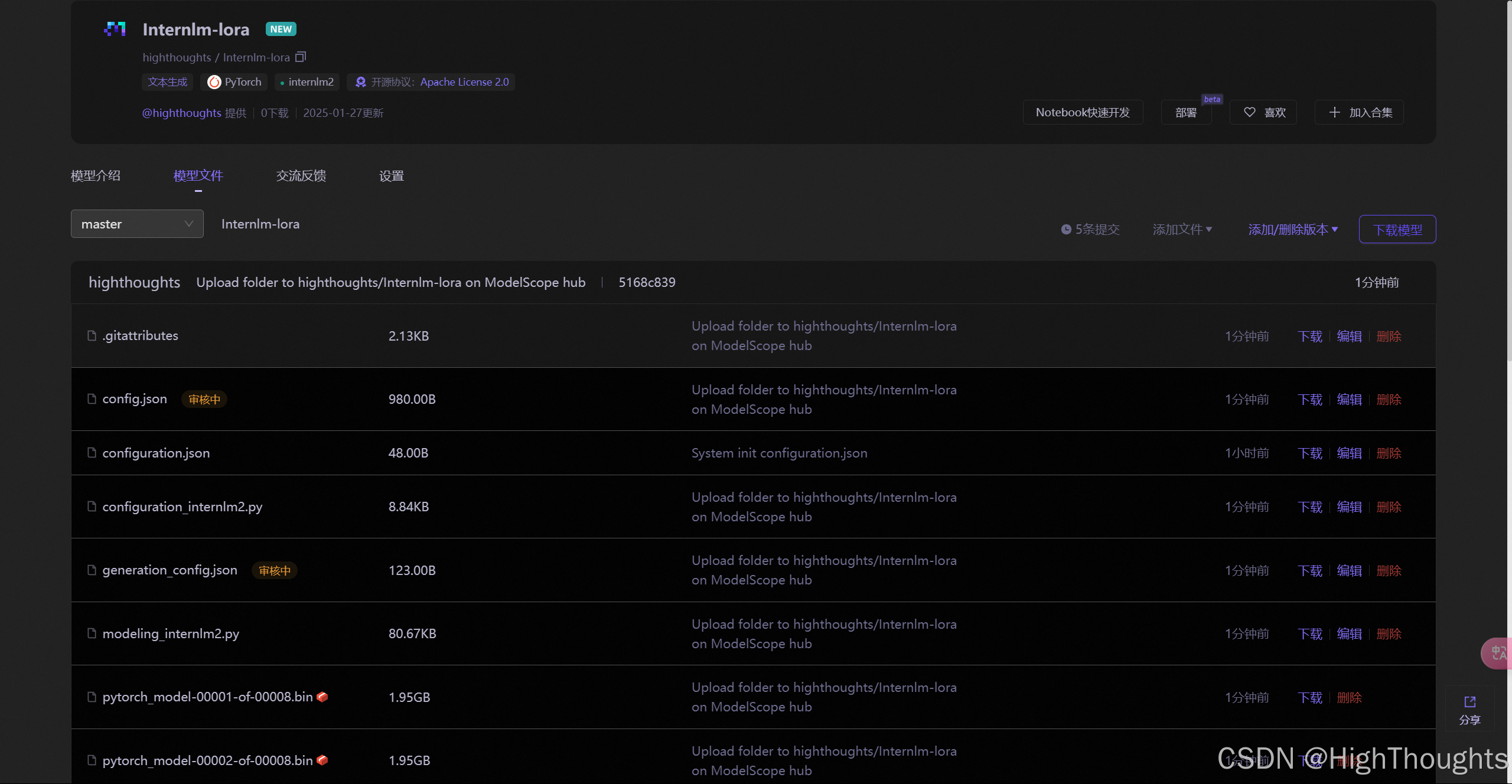Download the configuration.json file

[x=1310, y=453]
